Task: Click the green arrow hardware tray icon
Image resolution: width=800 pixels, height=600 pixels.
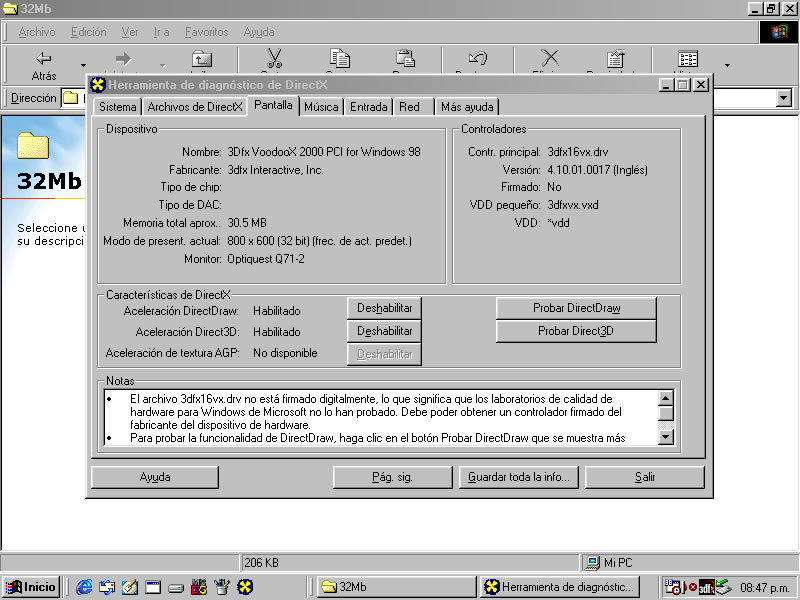Action: pyautogui.click(x=724, y=588)
